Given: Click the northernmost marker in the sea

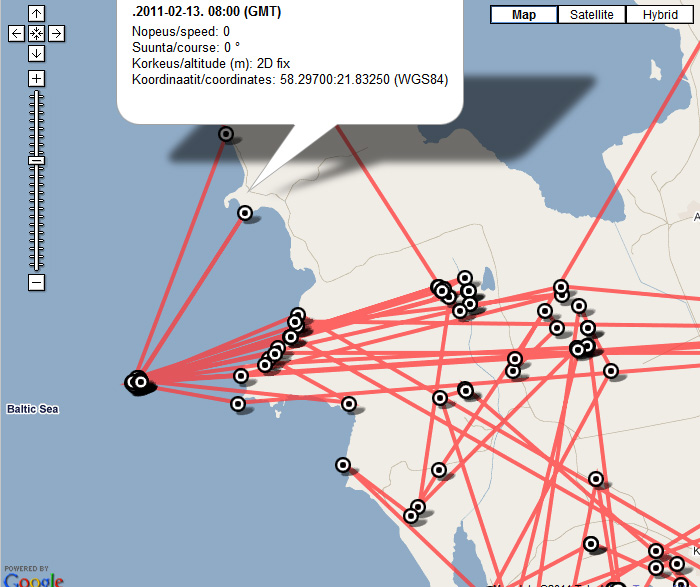Looking at the screenshot, I should [x=226, y=133].
